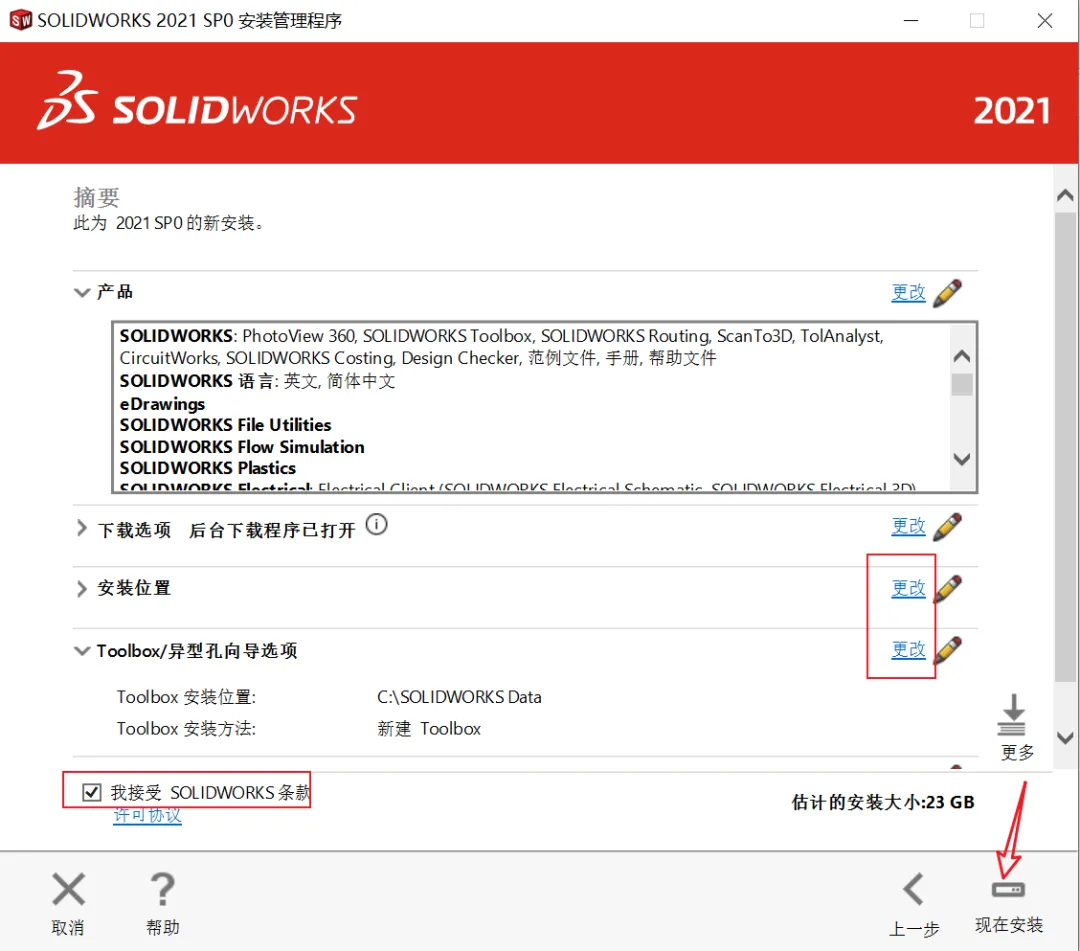
Task: Click 更改 link for 产品
Action: [908, 292]
